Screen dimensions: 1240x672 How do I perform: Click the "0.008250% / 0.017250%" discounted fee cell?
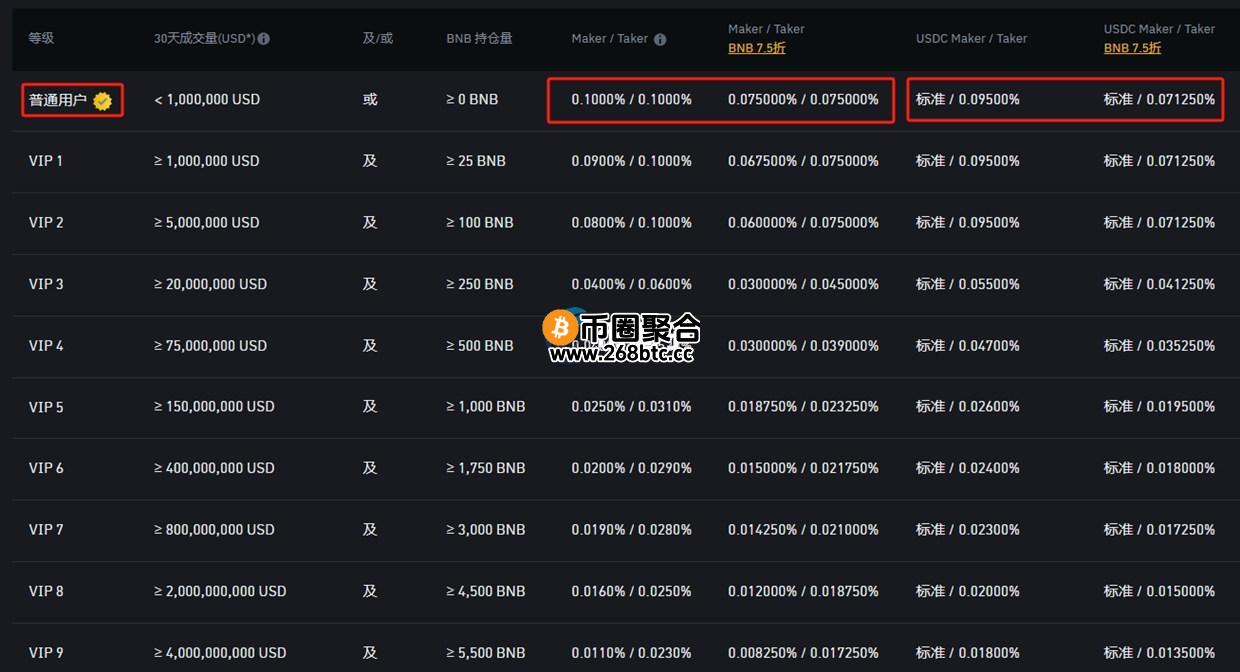click(804, 652)
